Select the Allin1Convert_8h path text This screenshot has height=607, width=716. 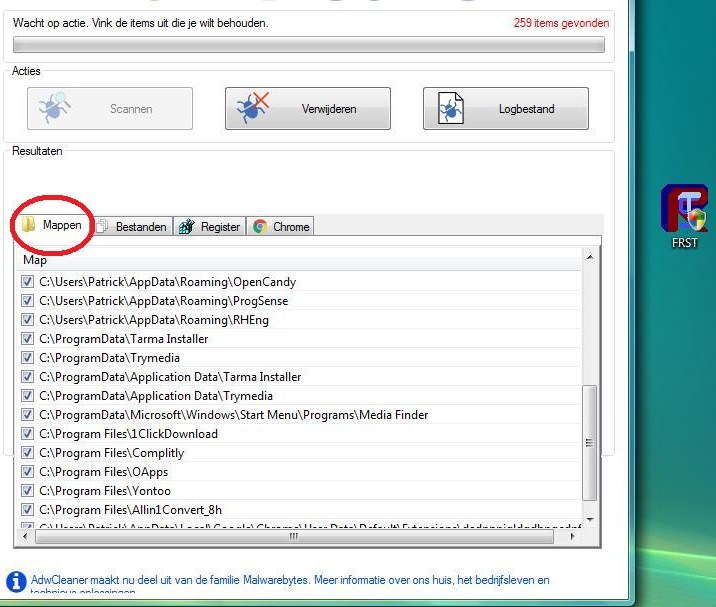click(x=131, y=509)
